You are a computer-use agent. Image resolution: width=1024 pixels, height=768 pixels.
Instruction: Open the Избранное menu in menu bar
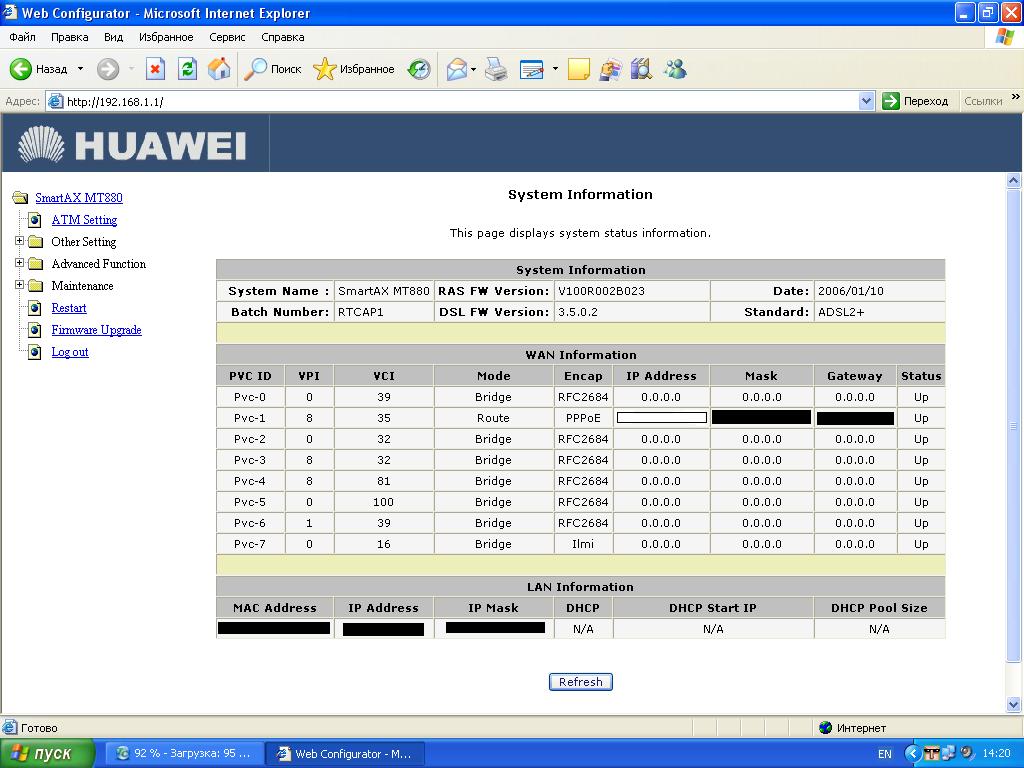(x=166, y=37)
